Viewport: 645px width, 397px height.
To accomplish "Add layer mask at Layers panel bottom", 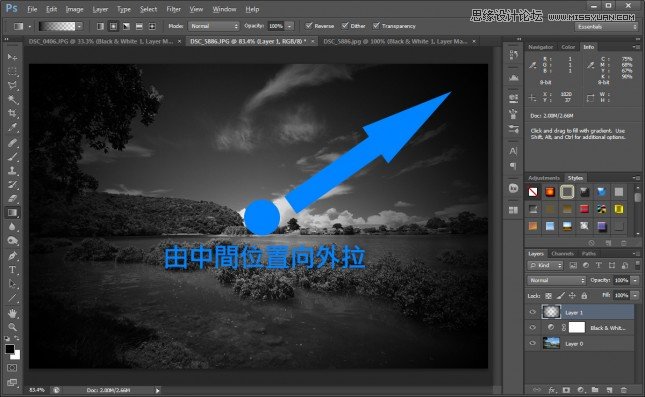I will 566,390.
